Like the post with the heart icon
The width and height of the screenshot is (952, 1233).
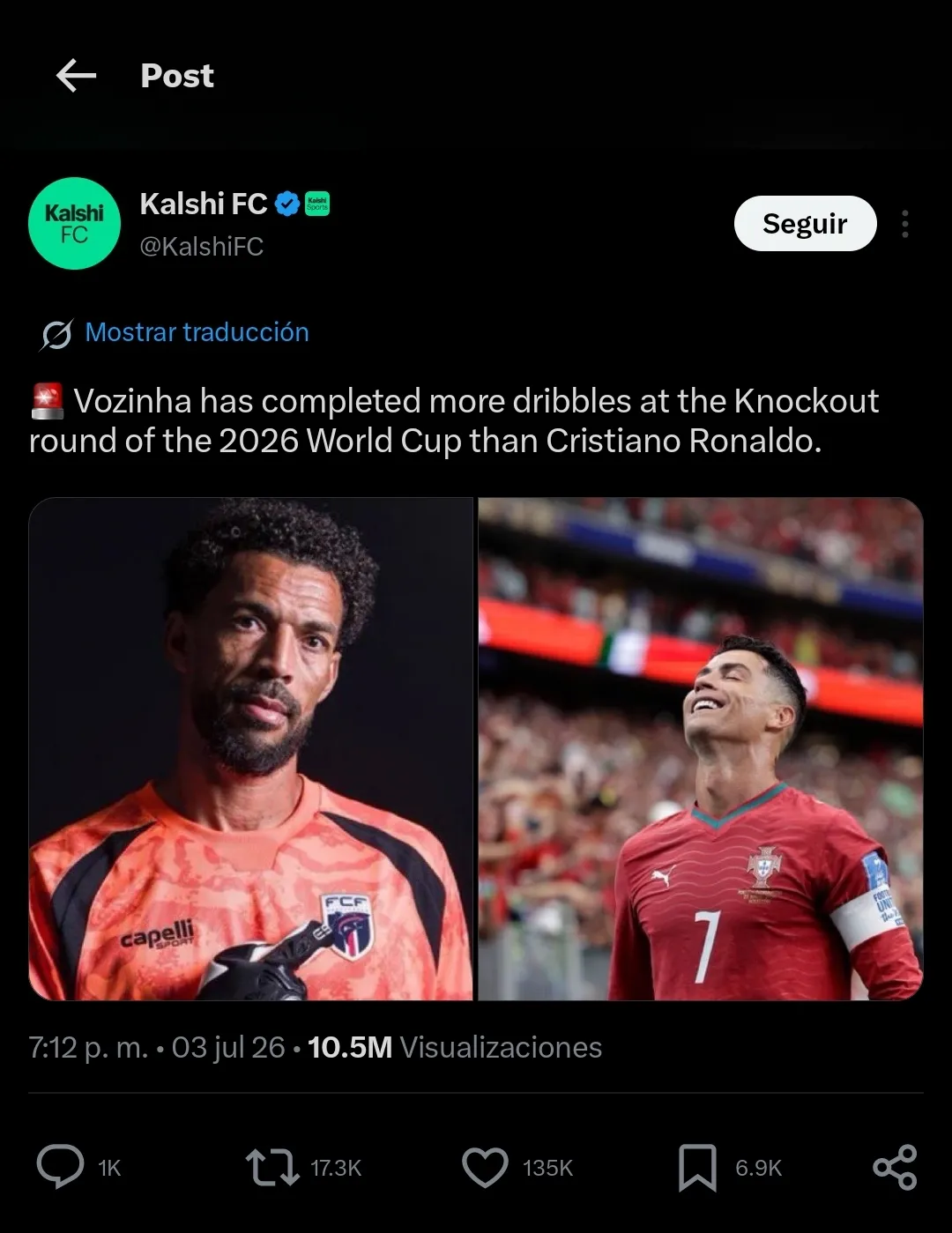click(x=485, y=1167)
